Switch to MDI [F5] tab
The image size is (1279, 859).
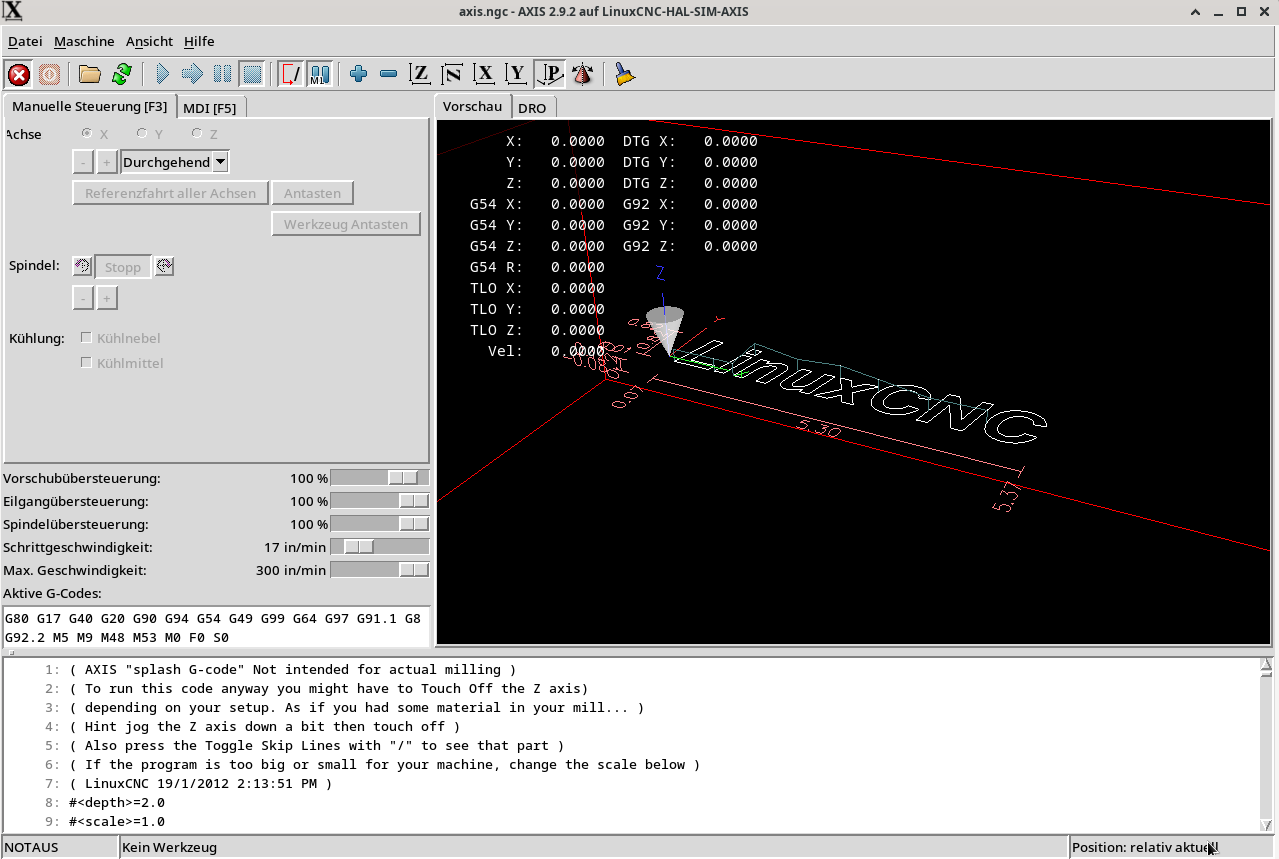pyautogui.click(x=210, y=108)
